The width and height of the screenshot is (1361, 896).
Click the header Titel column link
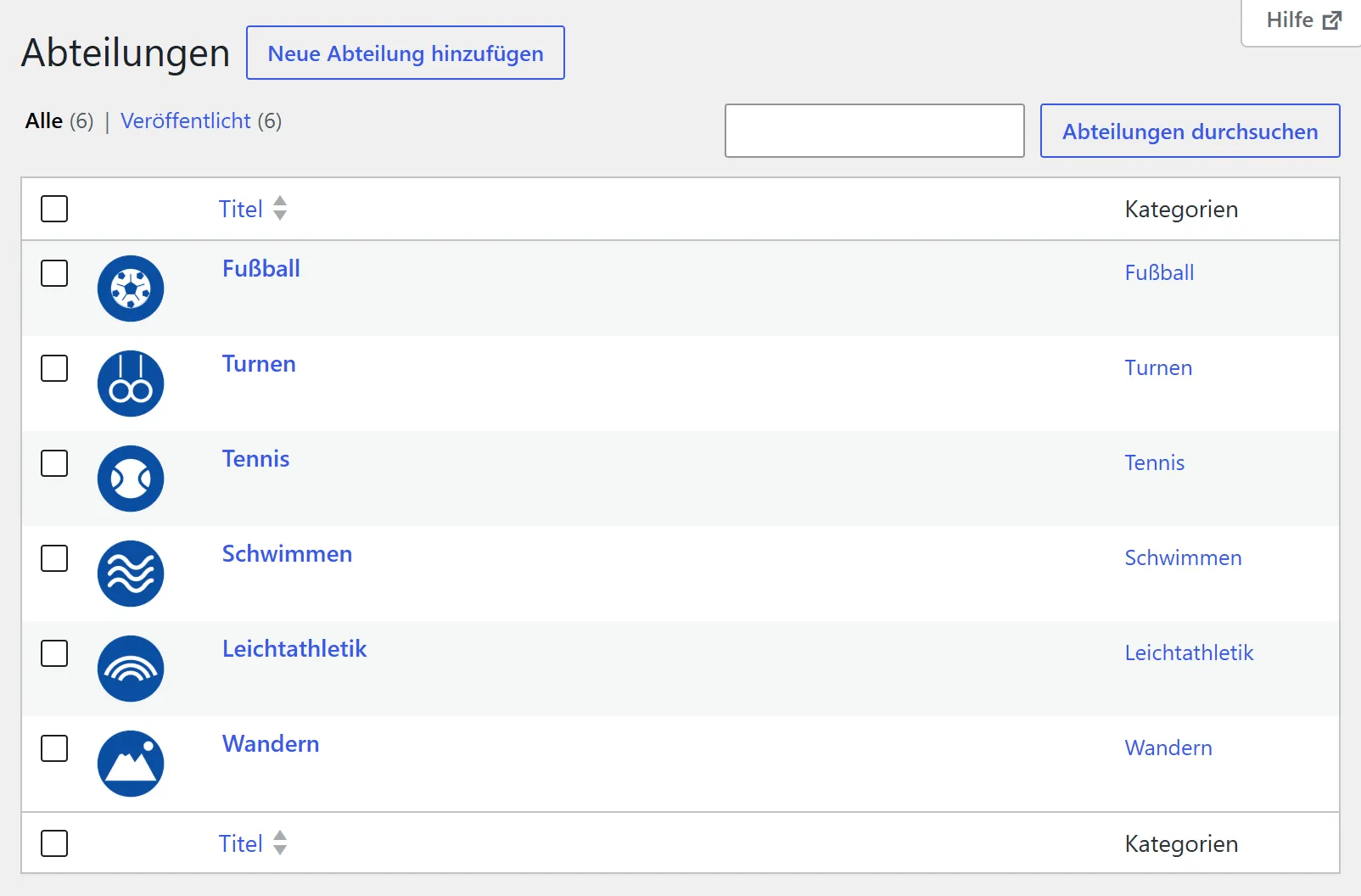coord(241,209)
